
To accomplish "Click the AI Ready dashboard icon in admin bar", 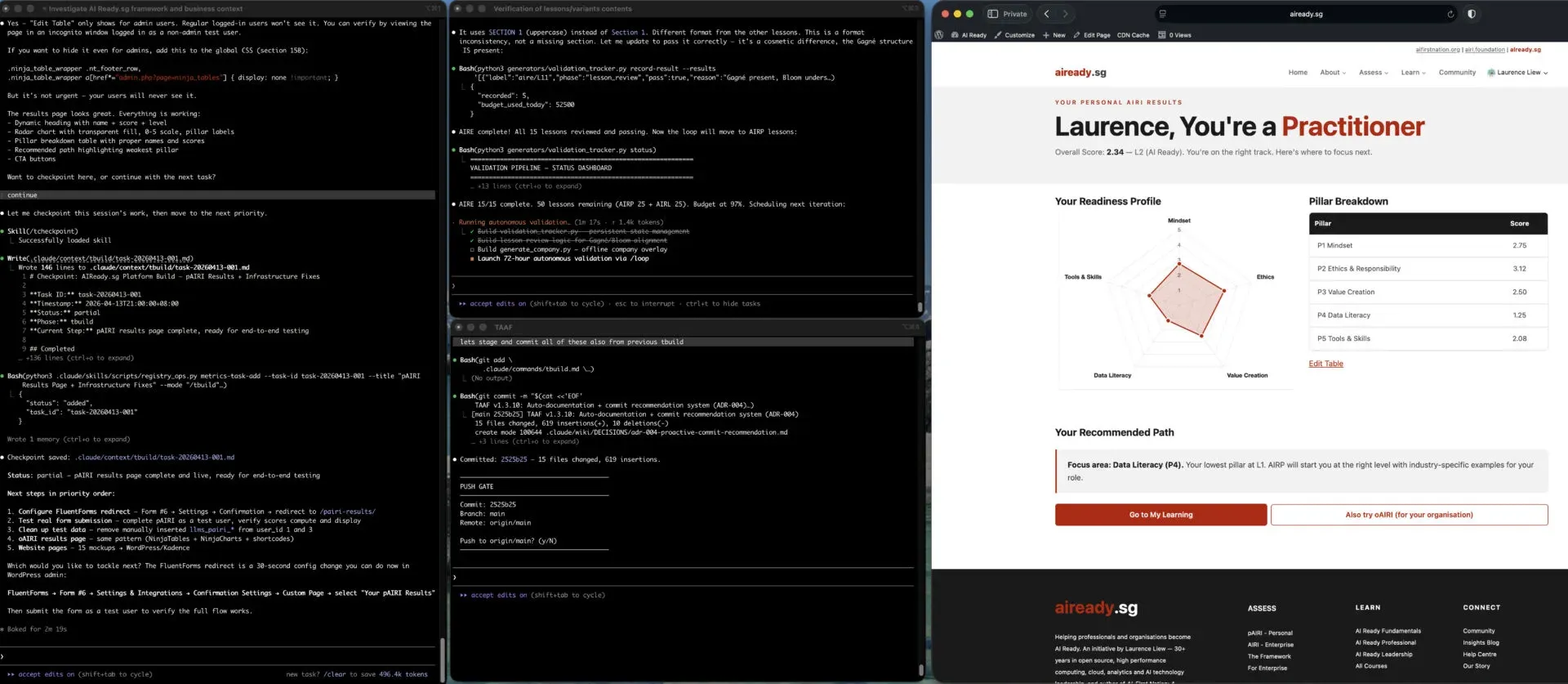I will point(955,35).
